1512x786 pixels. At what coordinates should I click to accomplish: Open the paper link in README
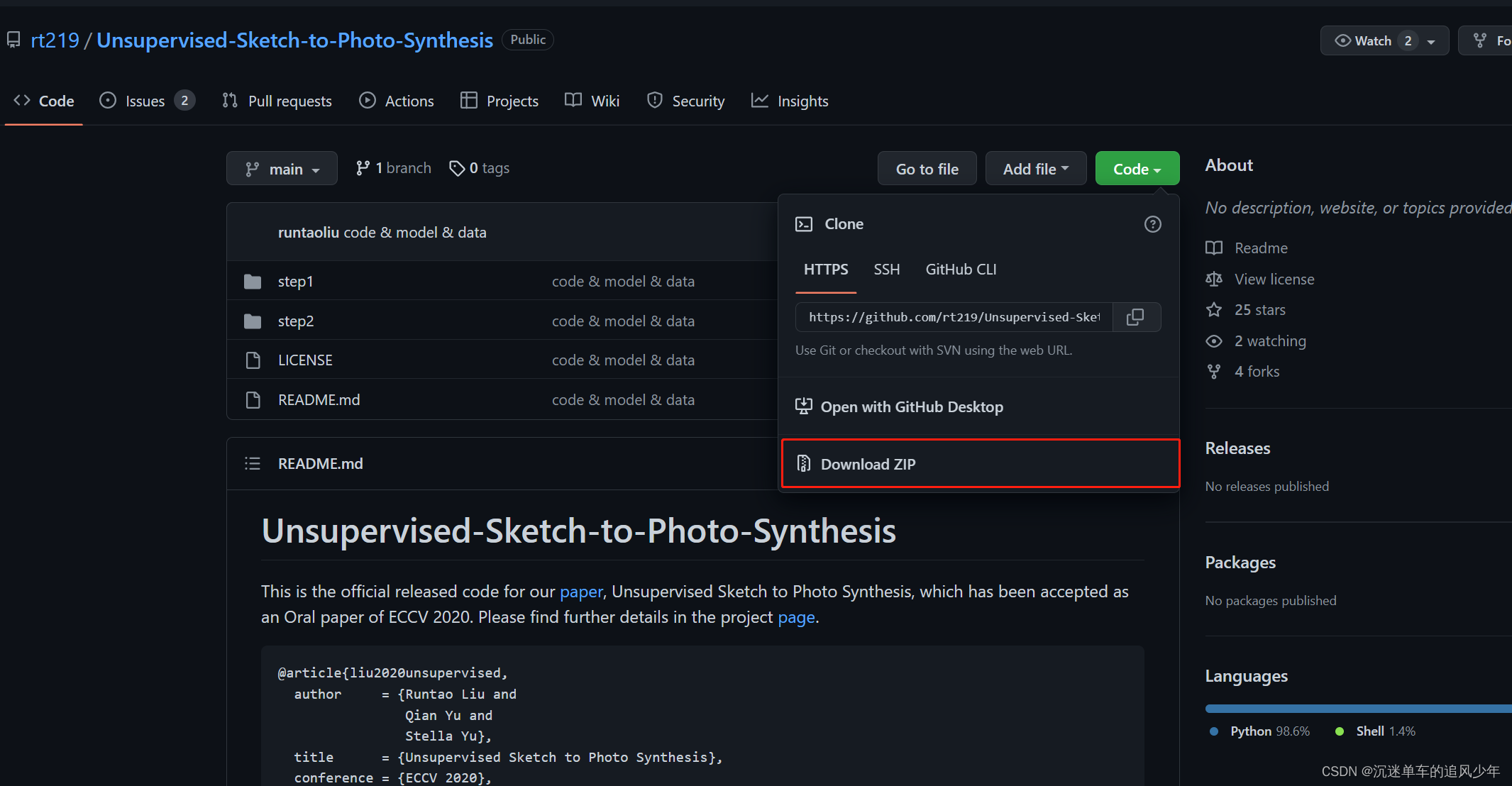[580, 592]
